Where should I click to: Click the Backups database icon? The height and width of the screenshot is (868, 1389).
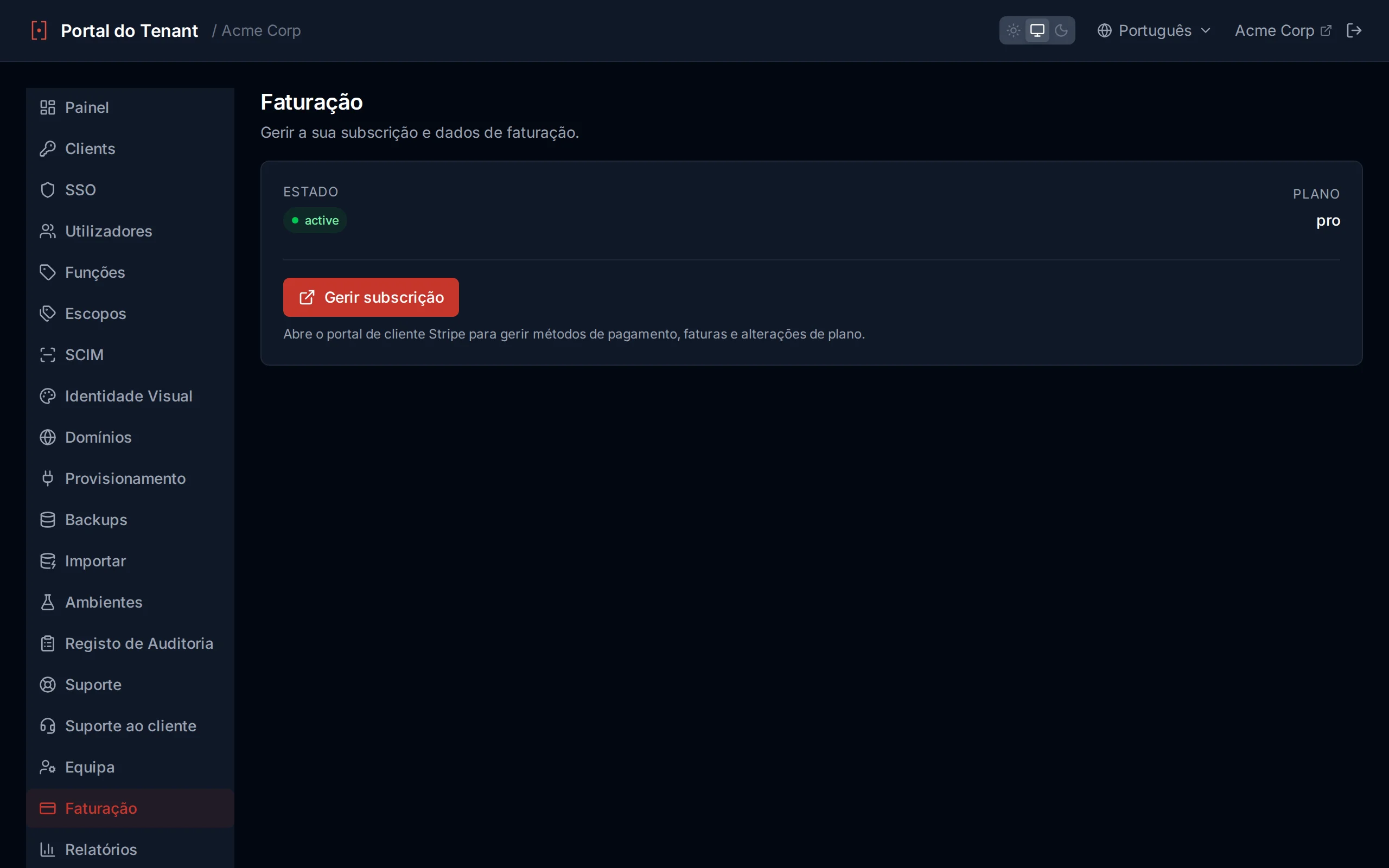[x=48, y=520]
